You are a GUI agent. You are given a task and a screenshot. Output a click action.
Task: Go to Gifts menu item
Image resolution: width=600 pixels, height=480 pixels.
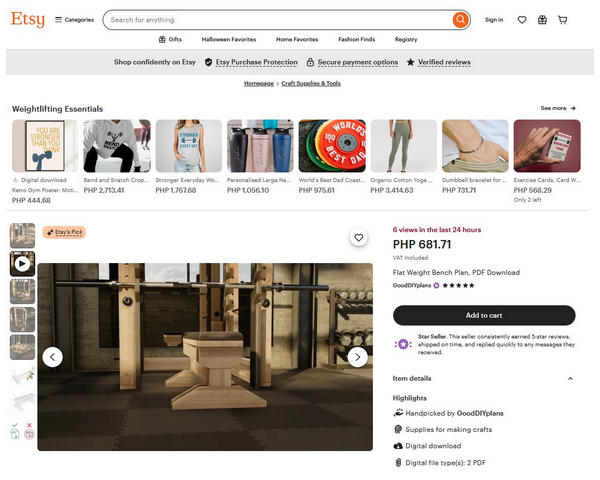click(x=170, y=39)
